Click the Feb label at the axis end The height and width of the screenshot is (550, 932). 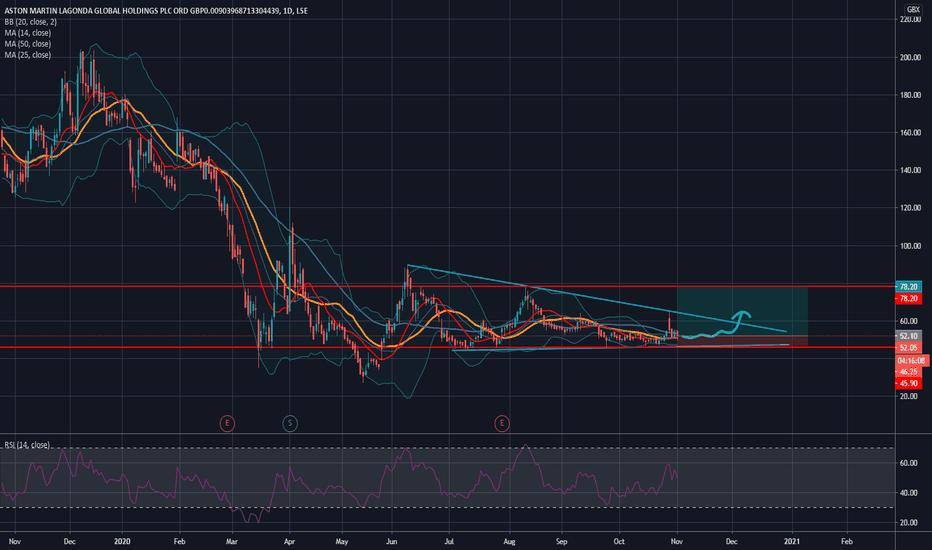846,542
